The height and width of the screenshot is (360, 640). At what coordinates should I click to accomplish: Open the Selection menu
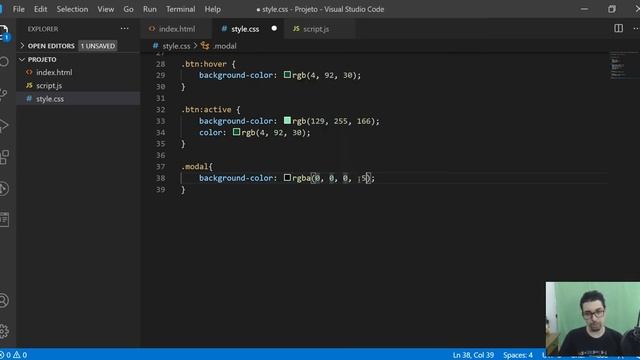[72, 9]
